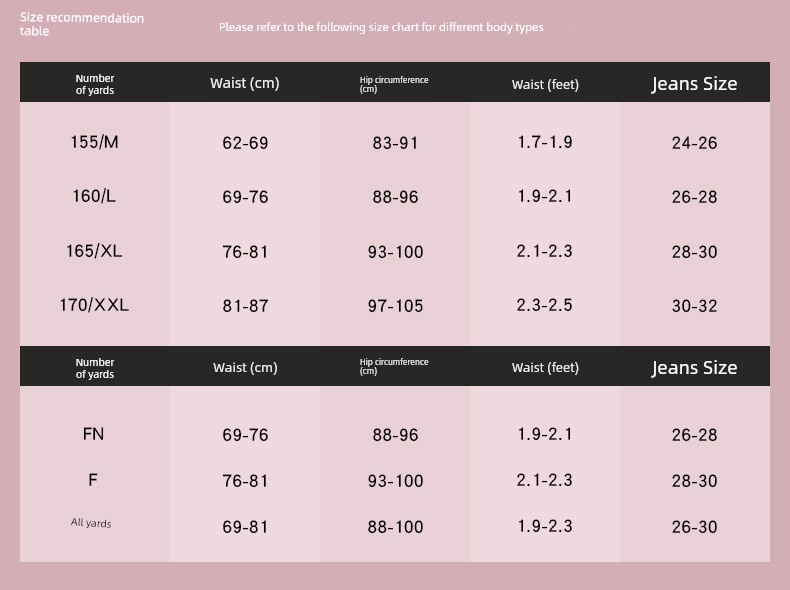Select the 160/L size label
The height and width of the screenshot is (590, 790).
pos(94,196)
